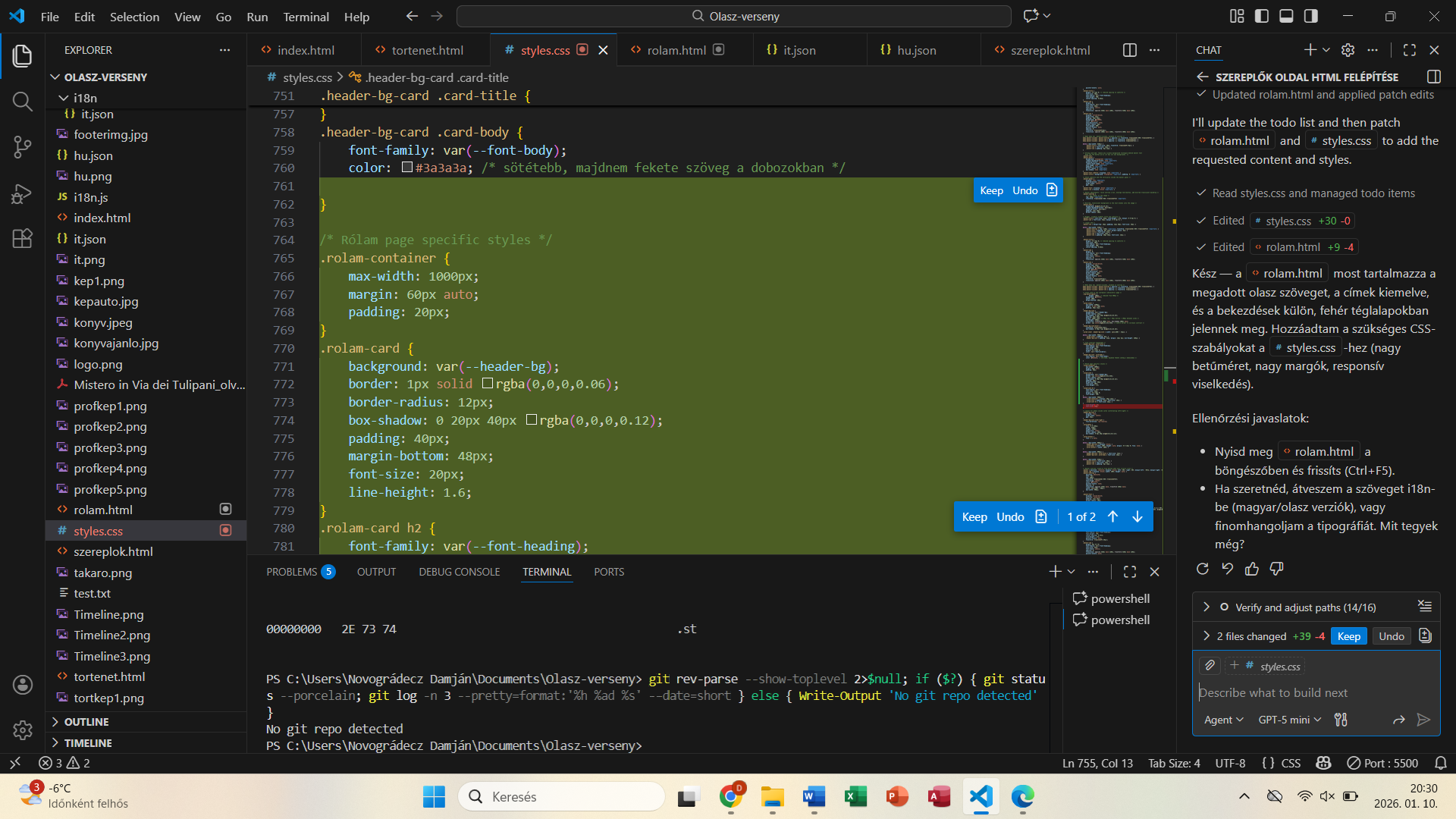Viewport: 1456px width, 819px height.
Task: Switch to the tortenet.html tab
Action: [427, 50]
